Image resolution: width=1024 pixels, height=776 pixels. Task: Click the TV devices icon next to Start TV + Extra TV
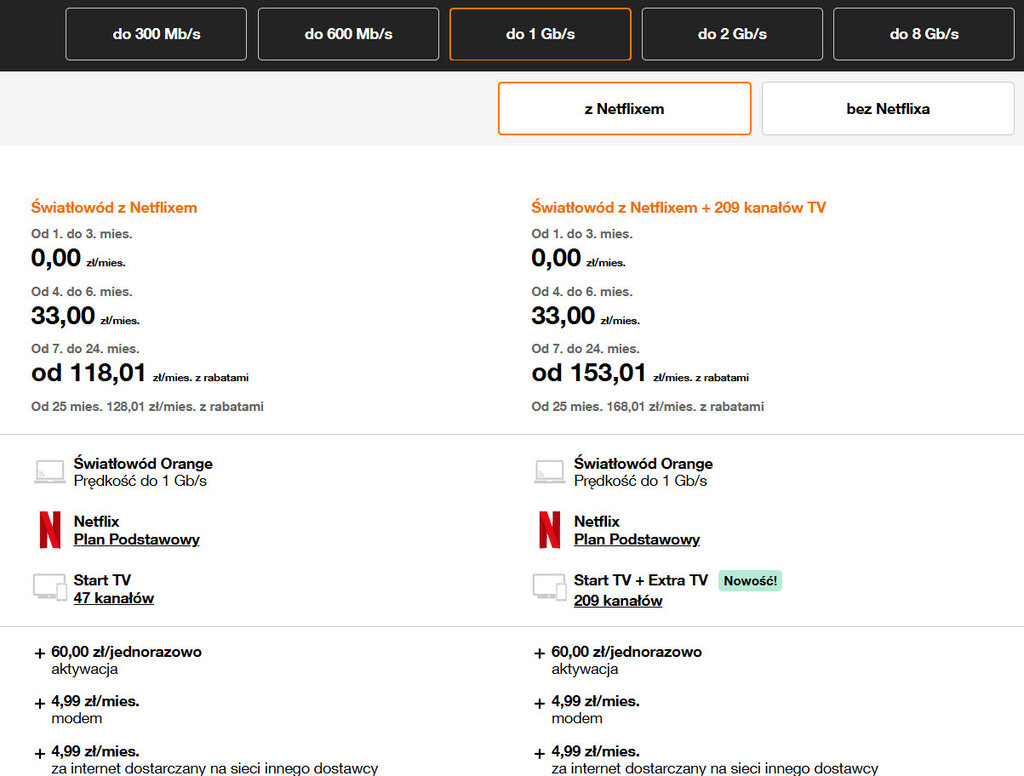550,588
